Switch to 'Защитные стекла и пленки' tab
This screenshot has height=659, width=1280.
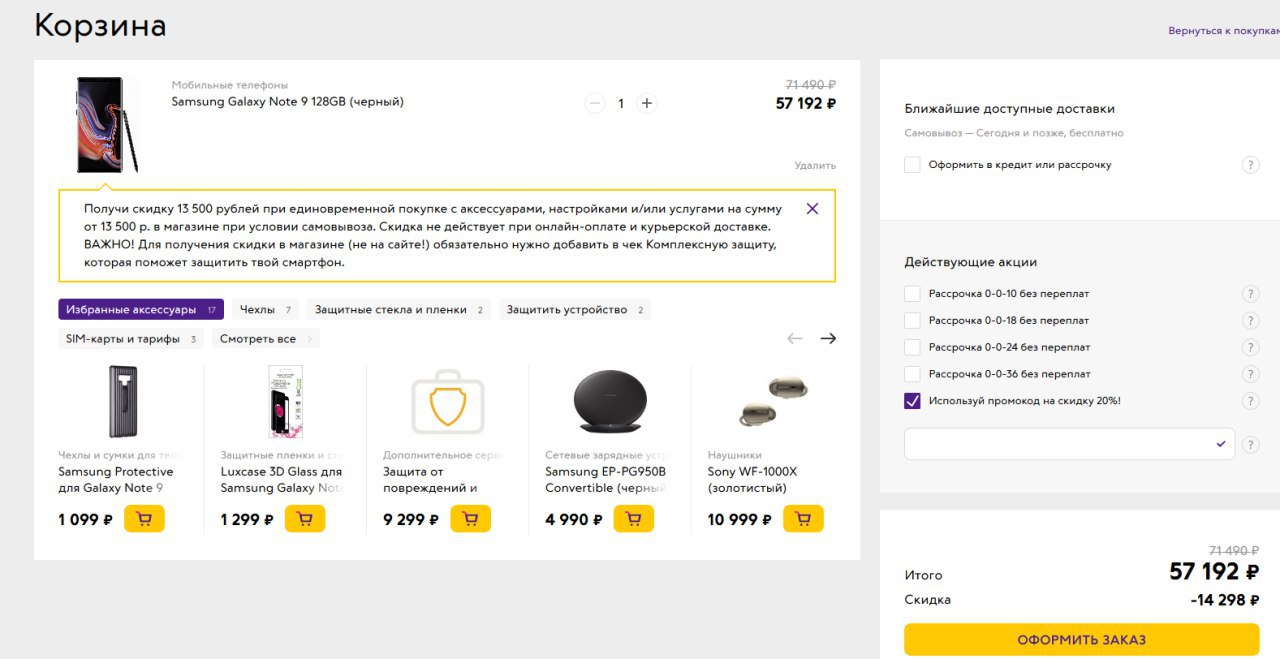coord(399,310)
